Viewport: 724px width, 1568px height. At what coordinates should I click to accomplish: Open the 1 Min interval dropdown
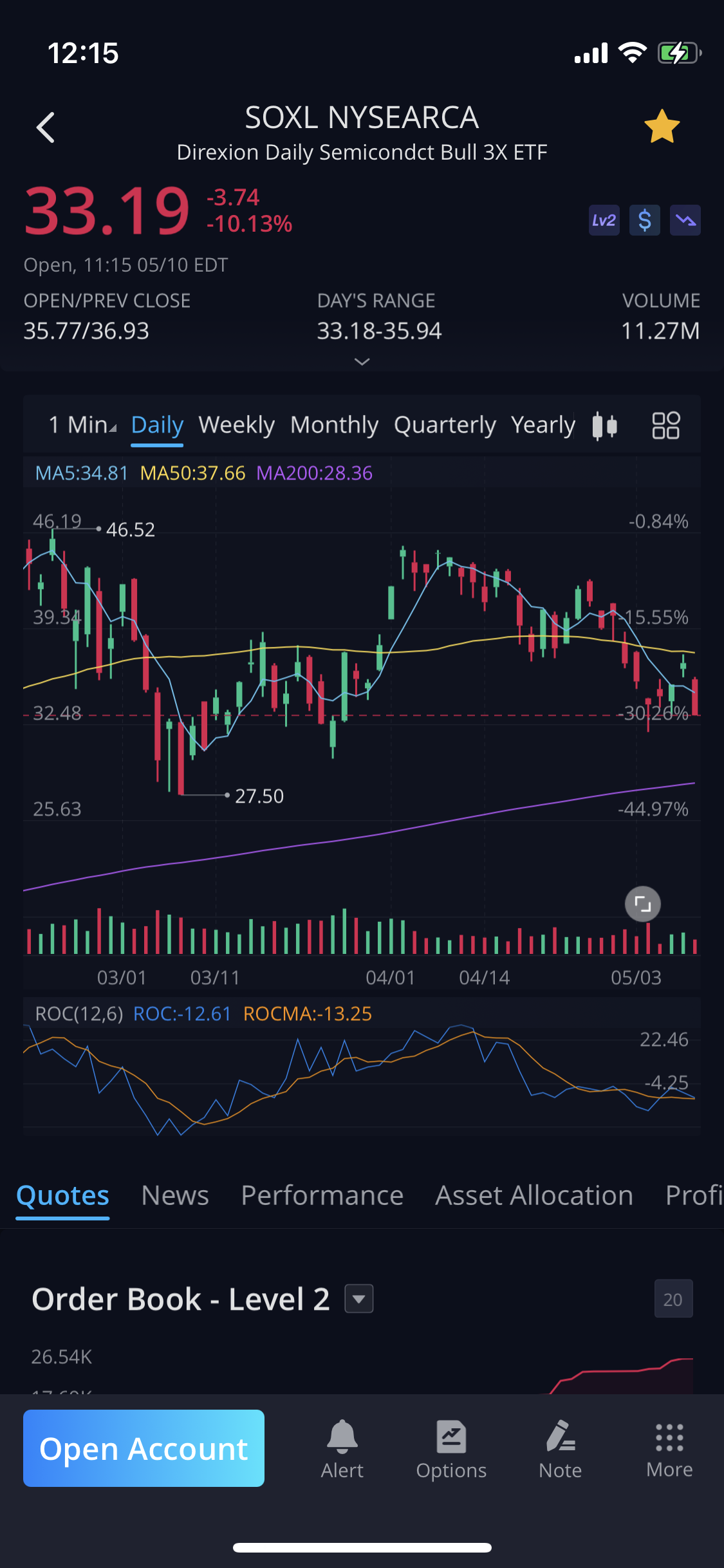(x=82, y=425)
